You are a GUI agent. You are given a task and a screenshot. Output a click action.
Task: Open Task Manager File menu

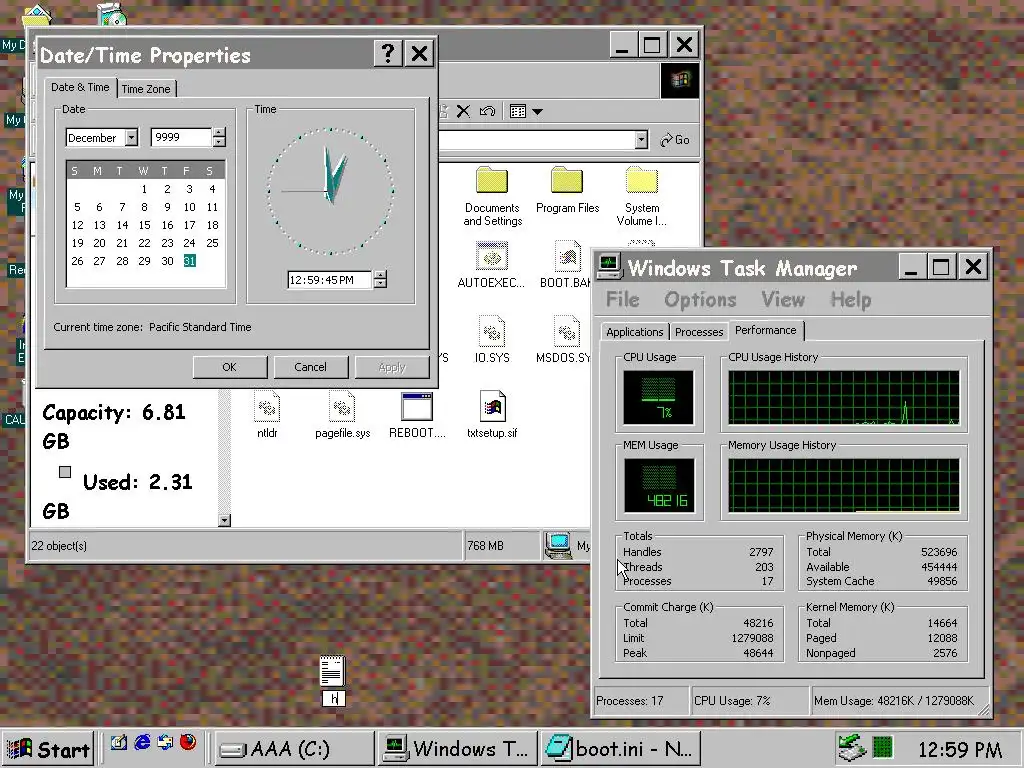(622, 300)
